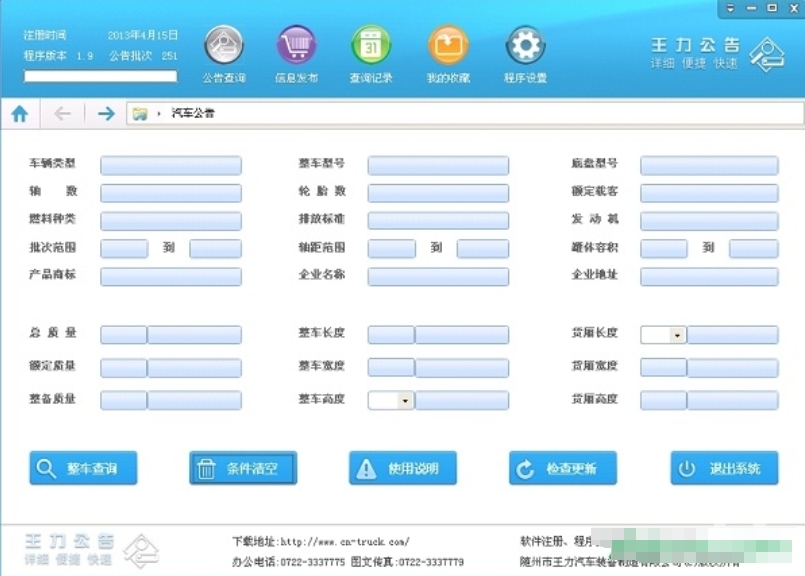Click the 整车查询 search button
The width and height of the screenshot is (805, 576).
[83, 467]
